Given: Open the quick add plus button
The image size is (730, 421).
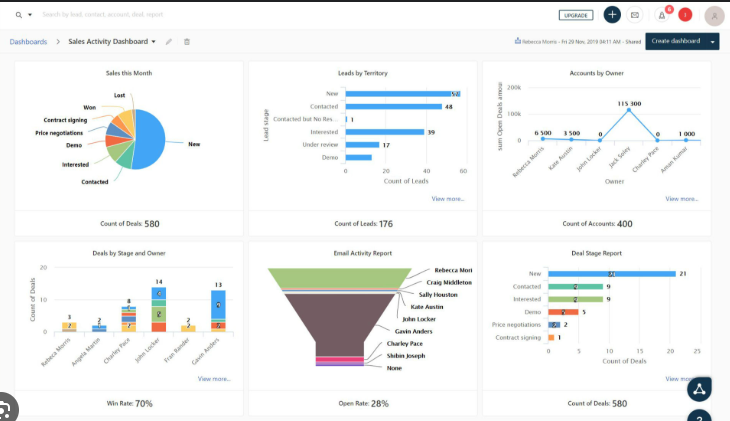Looking at the screenshot, I should [612, 15].
